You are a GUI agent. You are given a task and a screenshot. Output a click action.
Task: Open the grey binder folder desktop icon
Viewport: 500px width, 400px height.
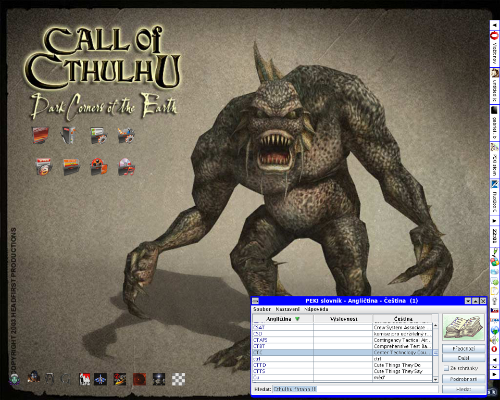(69, 135)
